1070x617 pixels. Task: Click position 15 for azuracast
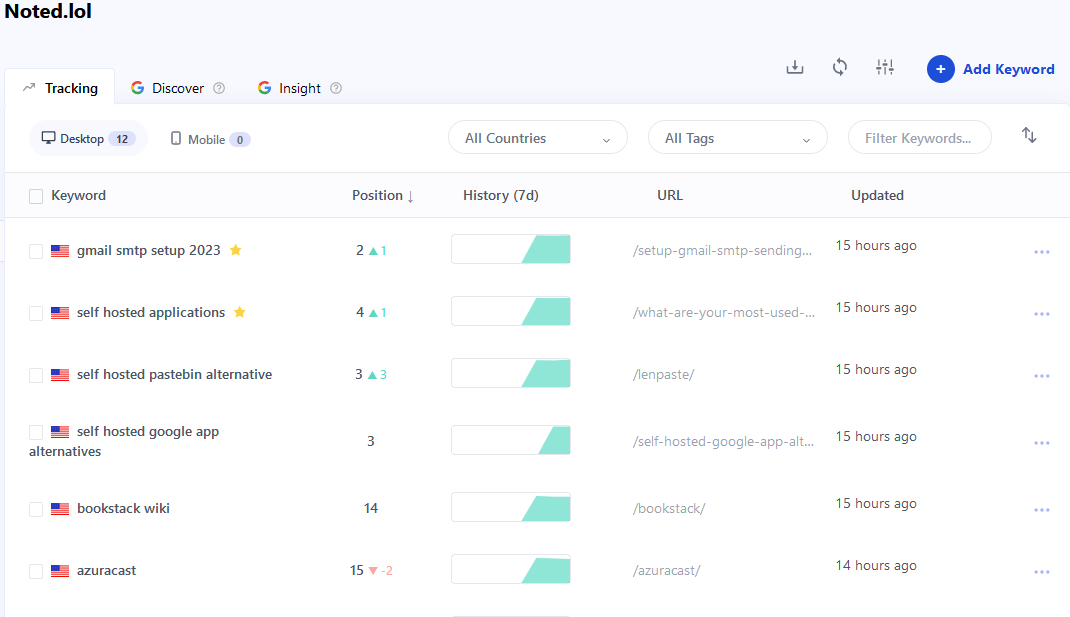pyautogui.click(x=357, y=570)
